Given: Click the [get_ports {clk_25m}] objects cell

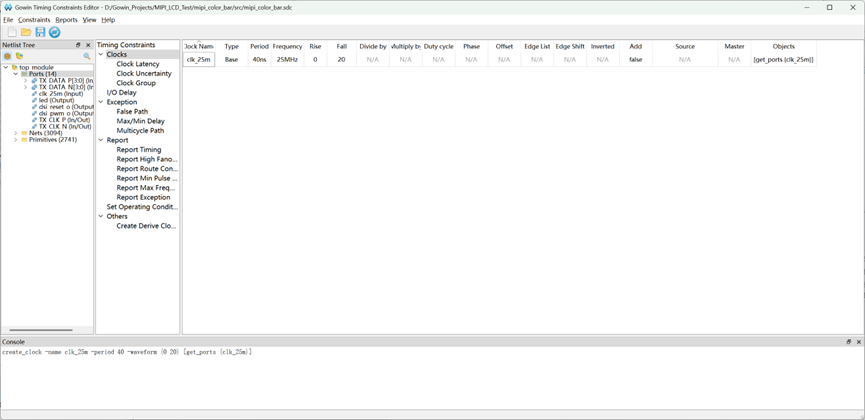Looking at the screenshot, I should coord(783,60).
